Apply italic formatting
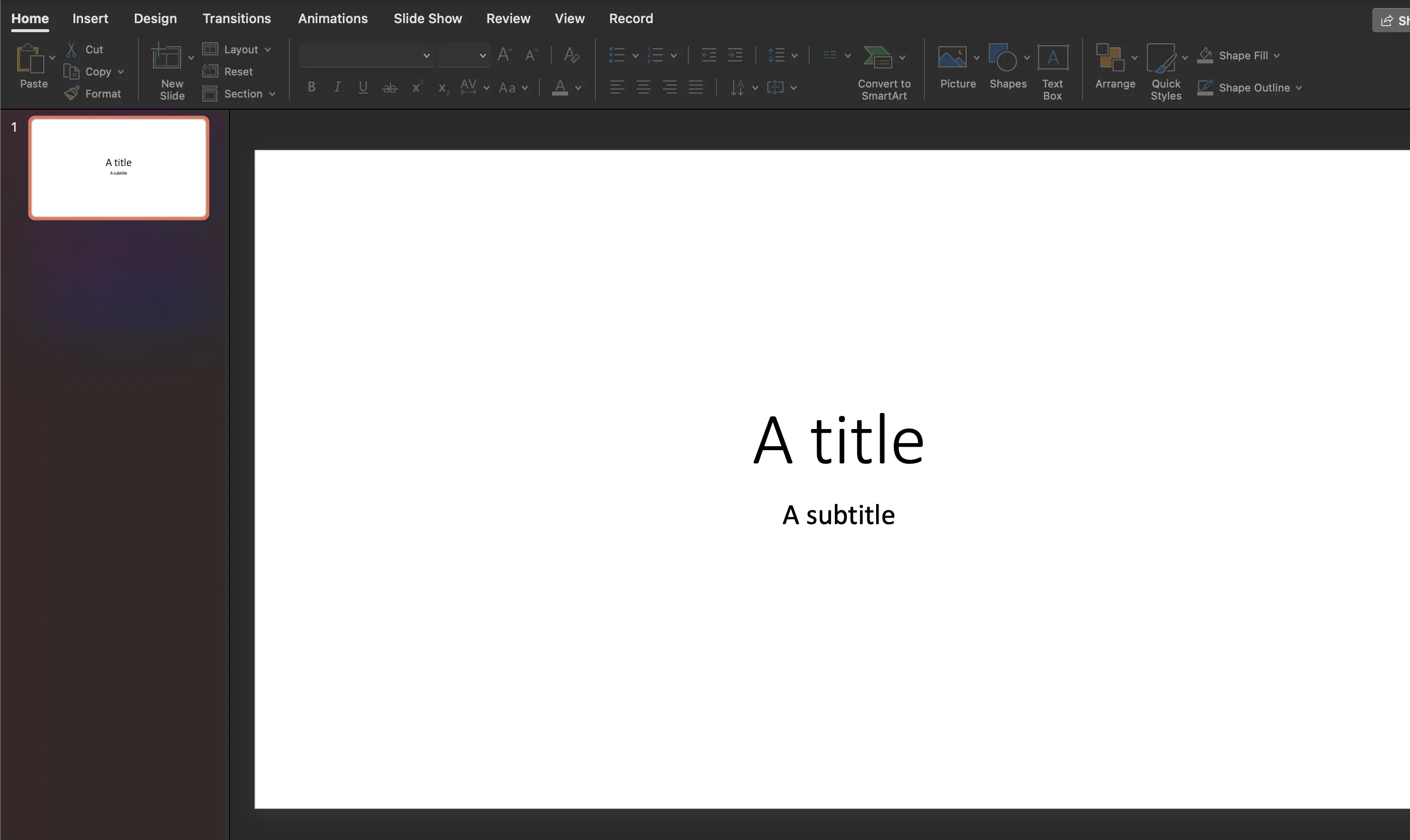Viewport: 1410px width, 840px height. [x=337, y=87]
